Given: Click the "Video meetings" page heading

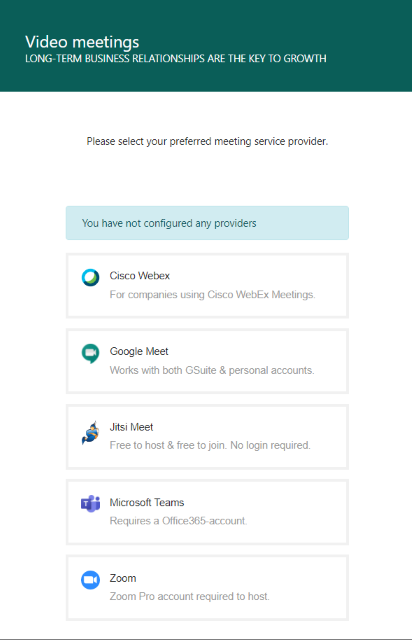Looking at the screenshot, I should click(82, 42).
